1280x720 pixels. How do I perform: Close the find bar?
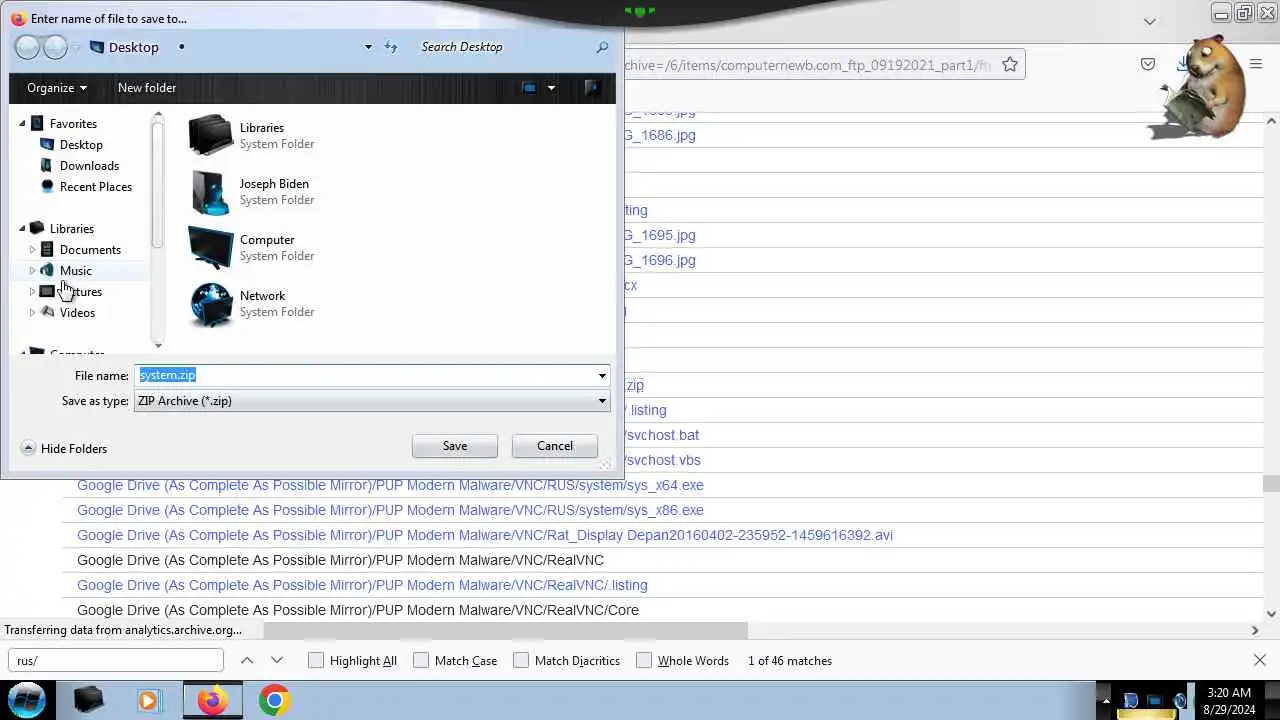[x=1260, y=660]
